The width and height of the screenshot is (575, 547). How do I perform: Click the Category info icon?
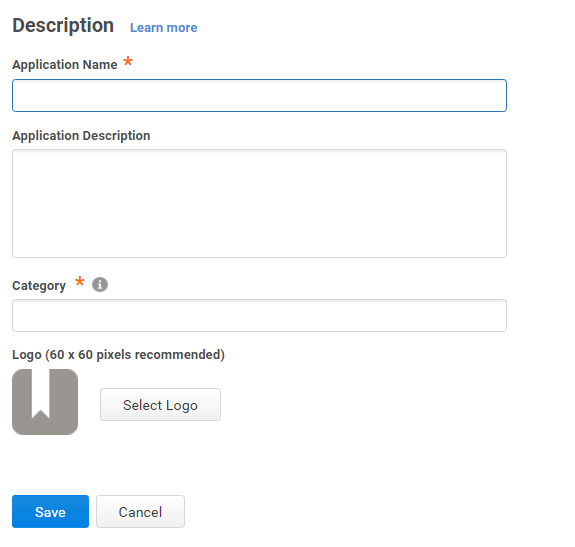[x=100, y=284]
